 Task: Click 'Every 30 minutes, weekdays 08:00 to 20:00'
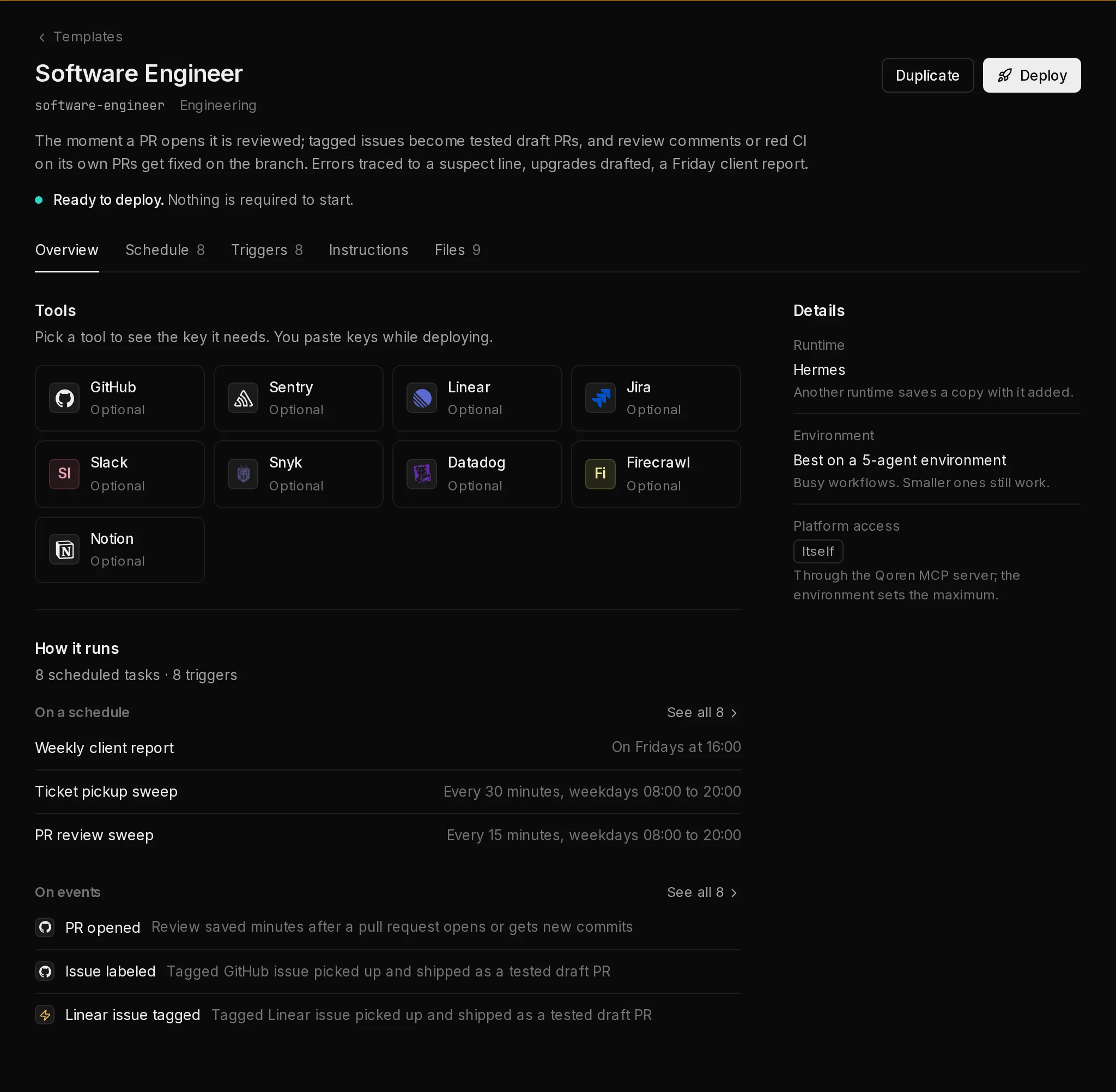pyautogui.click(x=592, y=791)
